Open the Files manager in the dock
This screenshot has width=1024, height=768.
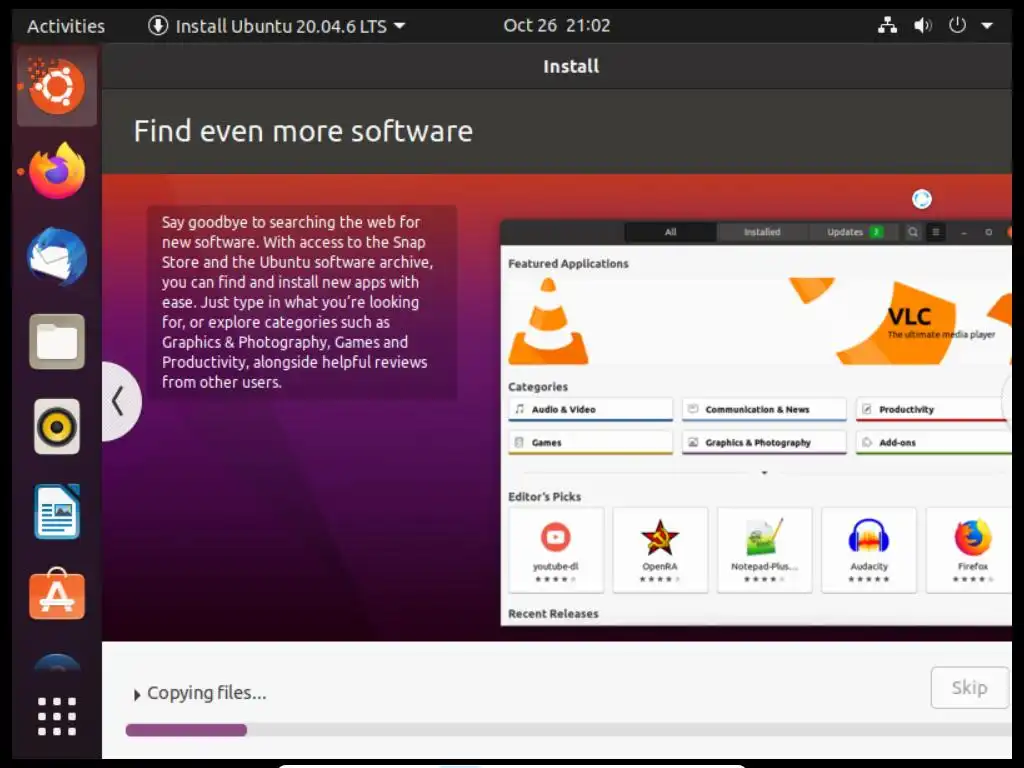point(57,342)
